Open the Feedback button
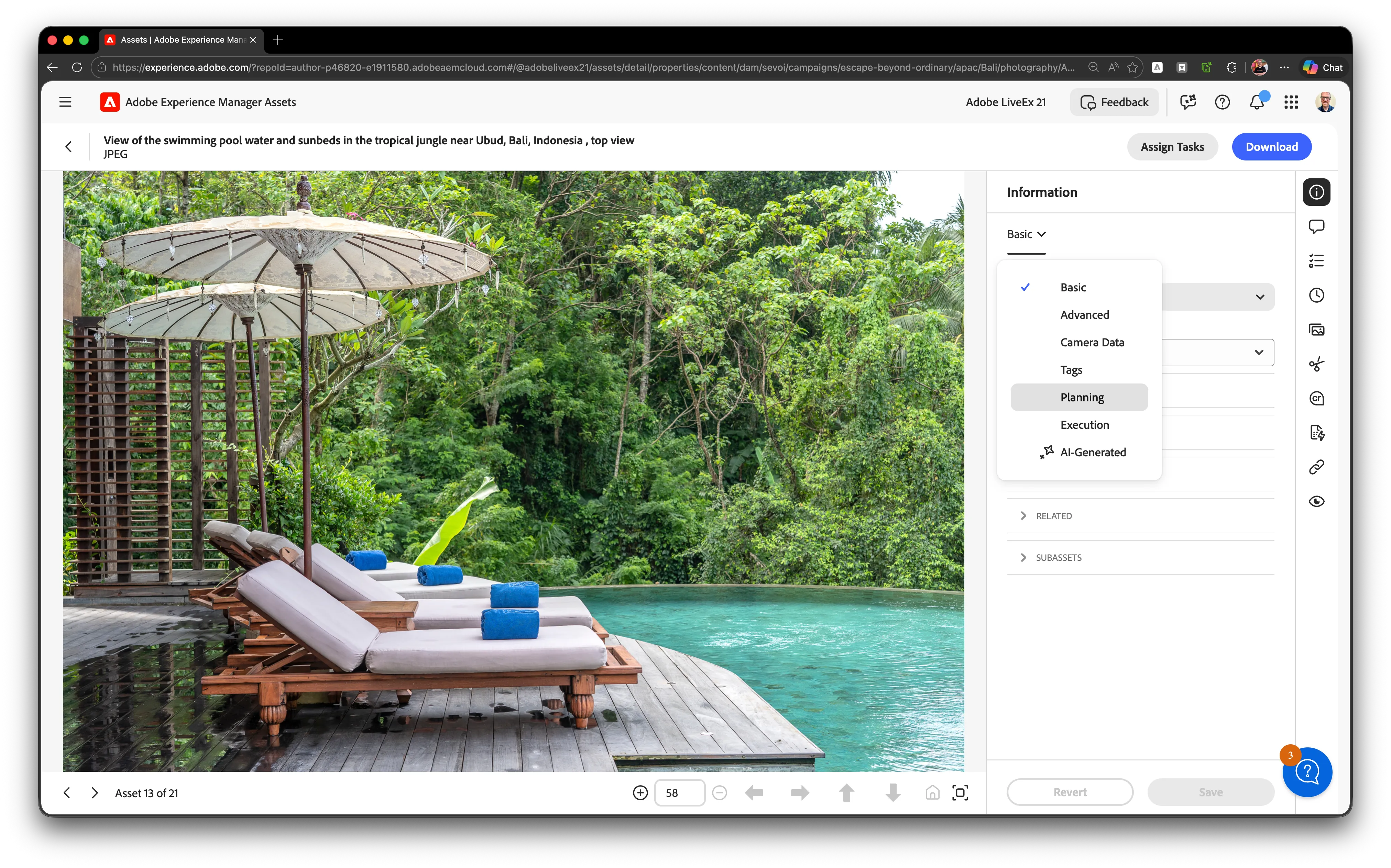 click(x=1114, y=102)
